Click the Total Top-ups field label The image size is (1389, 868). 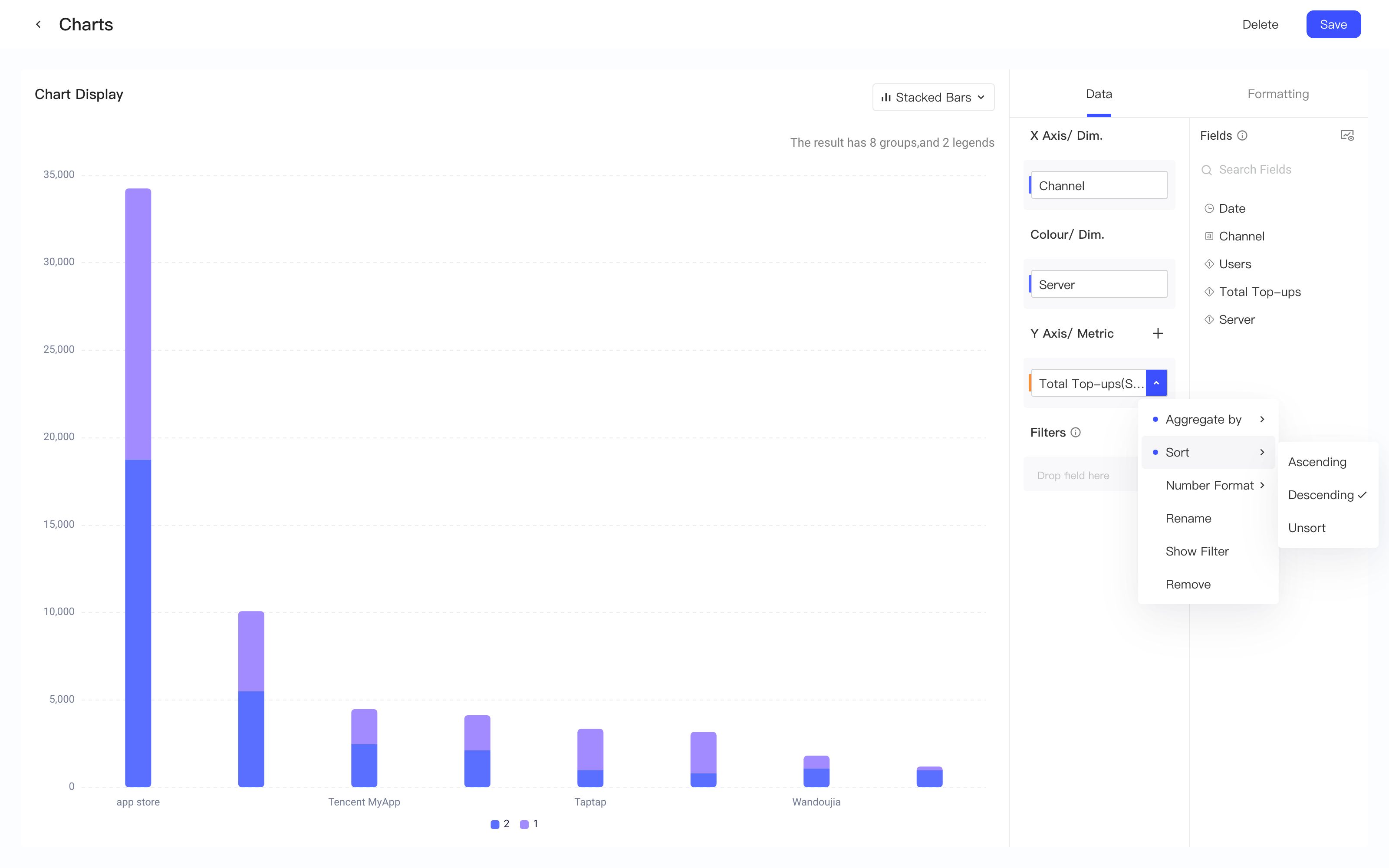pyautogui.click(x=1260, y=292)
